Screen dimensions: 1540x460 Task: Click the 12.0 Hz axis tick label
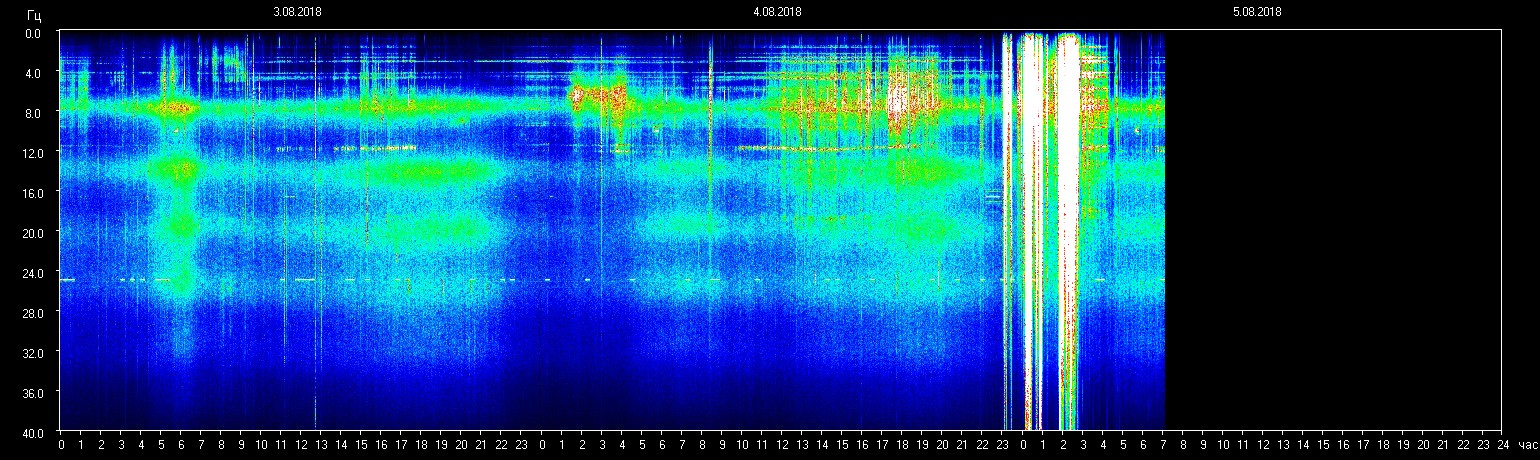[x=34, y=153]
